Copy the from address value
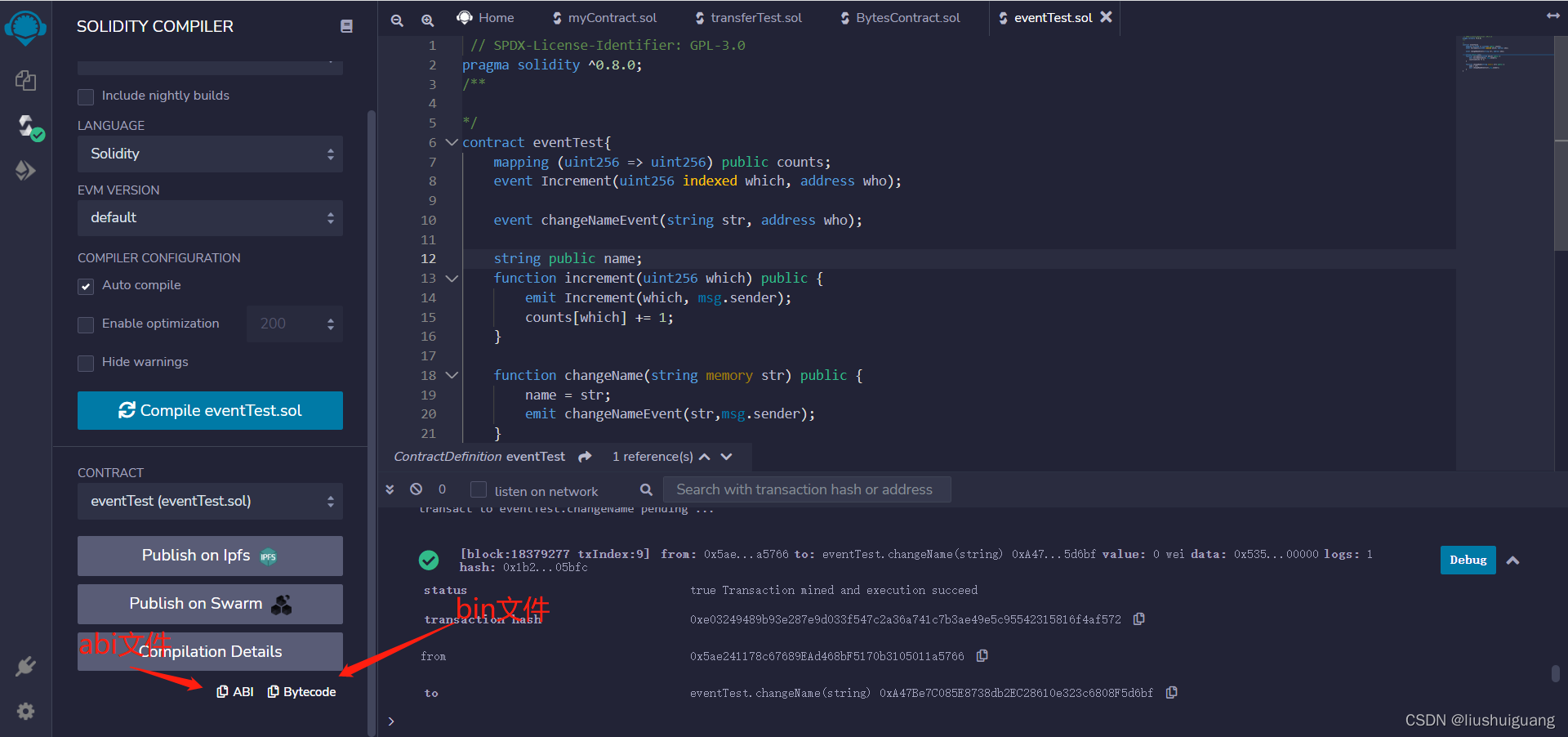The image size is (1568, 737). click(982, 655)
